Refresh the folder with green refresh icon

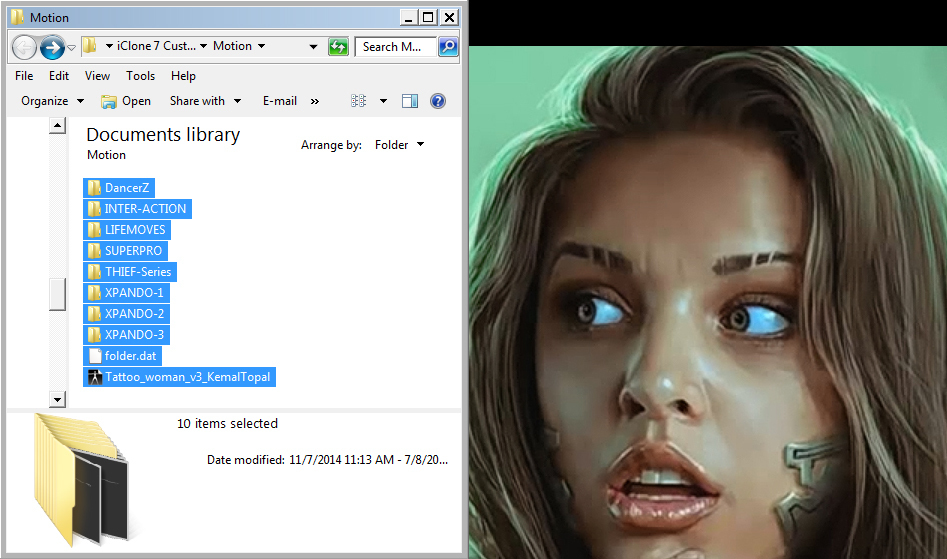(x=338, y=46)
